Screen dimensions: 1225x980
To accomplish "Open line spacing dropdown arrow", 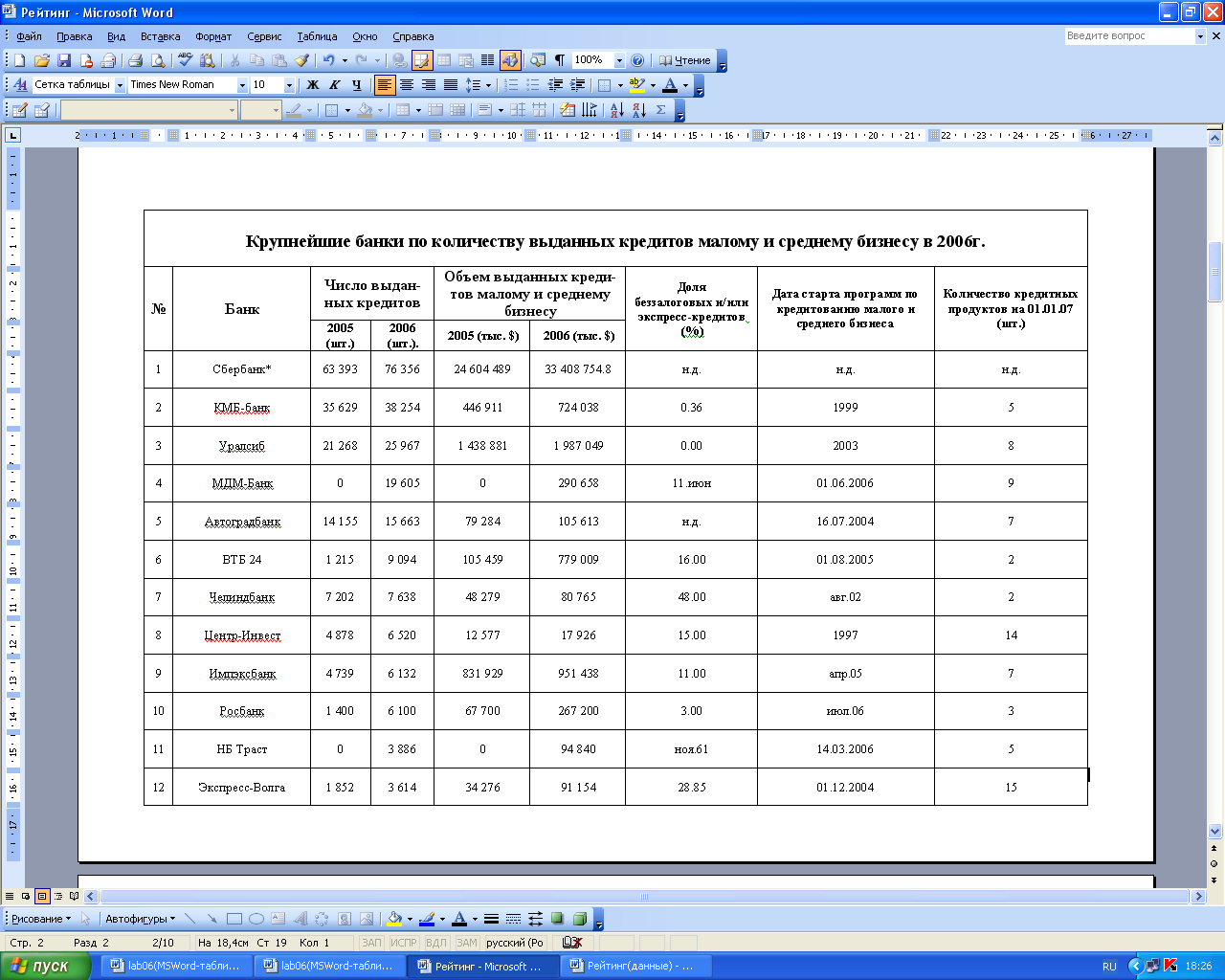I will (x=488, y=85).
